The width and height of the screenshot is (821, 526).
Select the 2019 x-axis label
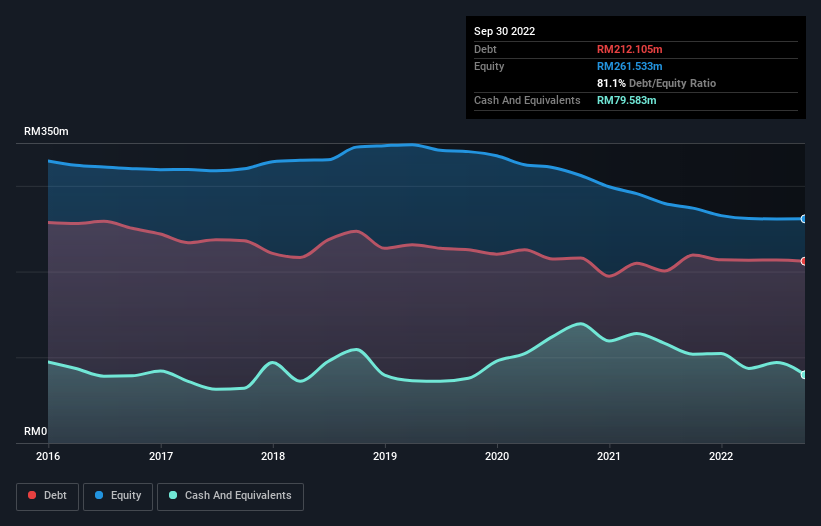click(x=385, y=456)
